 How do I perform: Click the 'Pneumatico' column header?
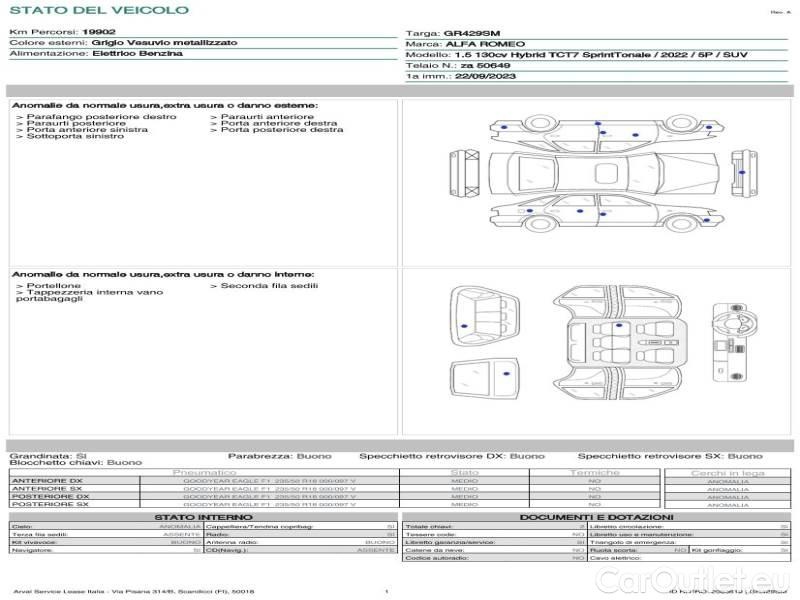tap(204, 472)
